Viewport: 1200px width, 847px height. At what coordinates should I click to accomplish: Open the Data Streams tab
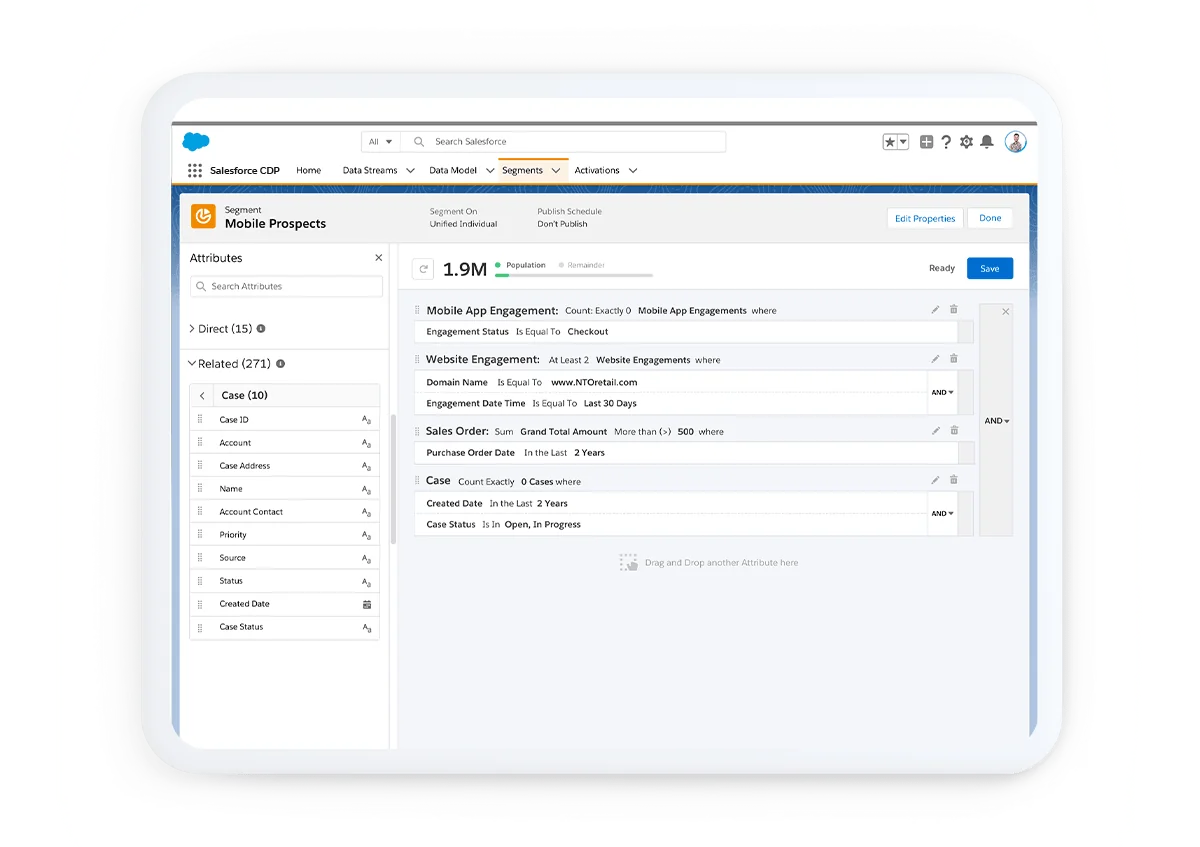pos(370,171)
